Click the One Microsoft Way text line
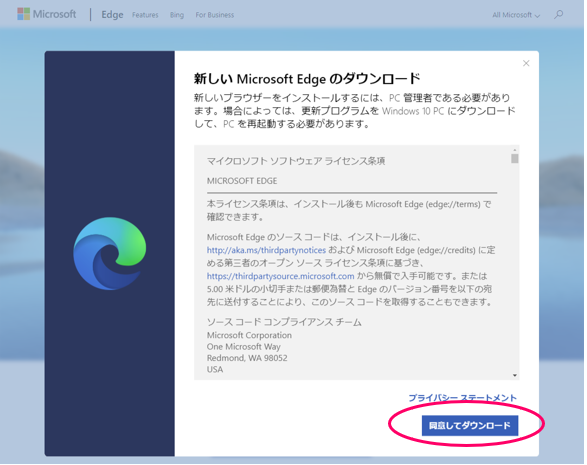The image size is (587, 465). [x=244, y=347]
